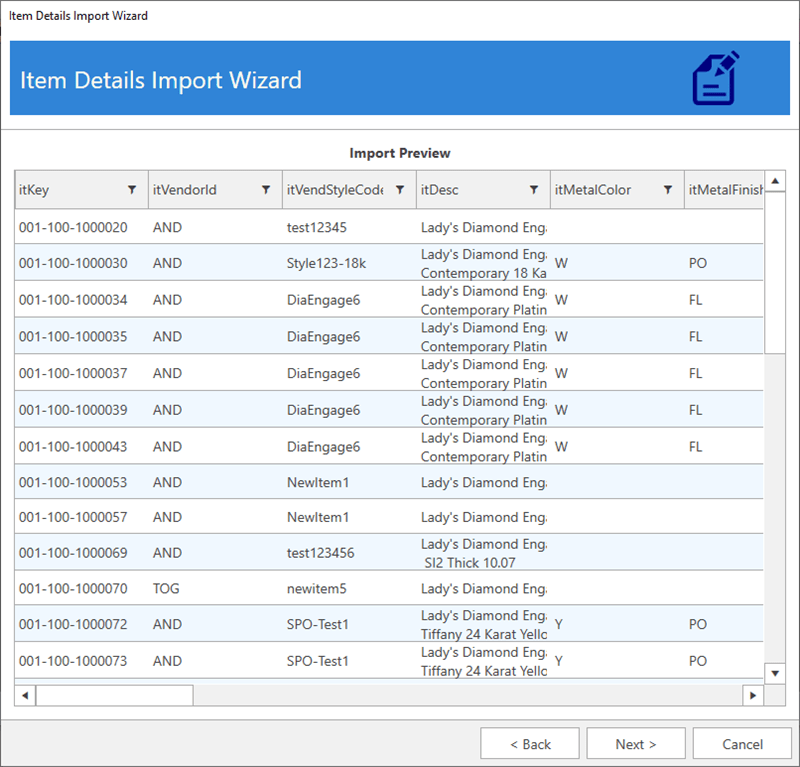The width and height of the screenshot is (800, 767).
Task: Open the filter menu on the itVendorId column
Action: (265, 189)
